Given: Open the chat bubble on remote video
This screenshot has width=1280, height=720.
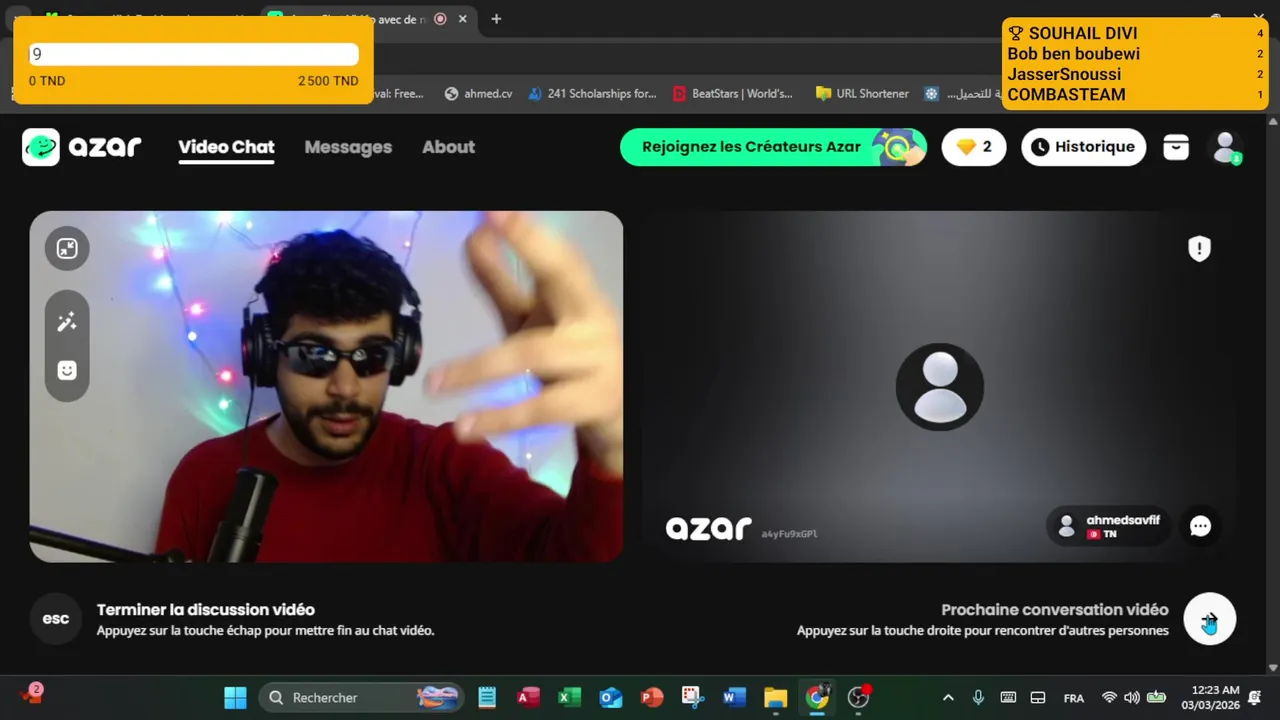Looking at the screenshot, I should [1200, 526].
